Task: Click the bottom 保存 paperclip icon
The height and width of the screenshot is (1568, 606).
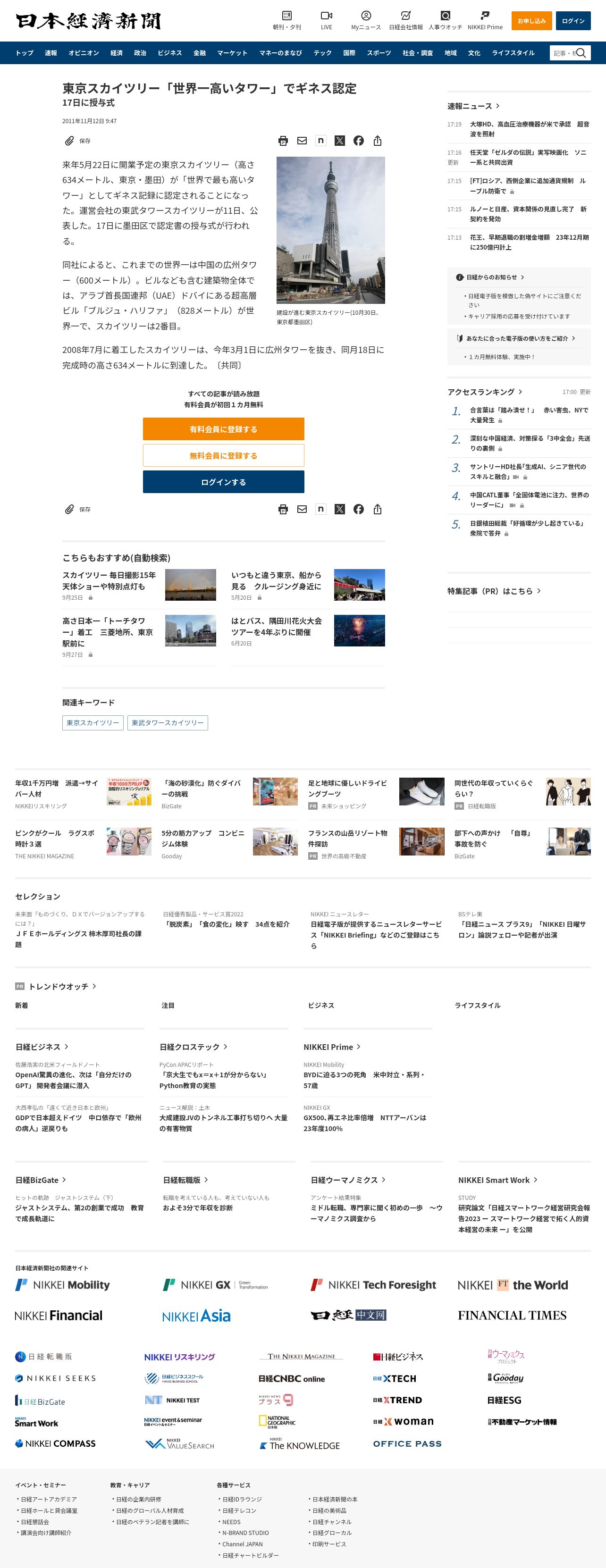Action: pos(69,509)
